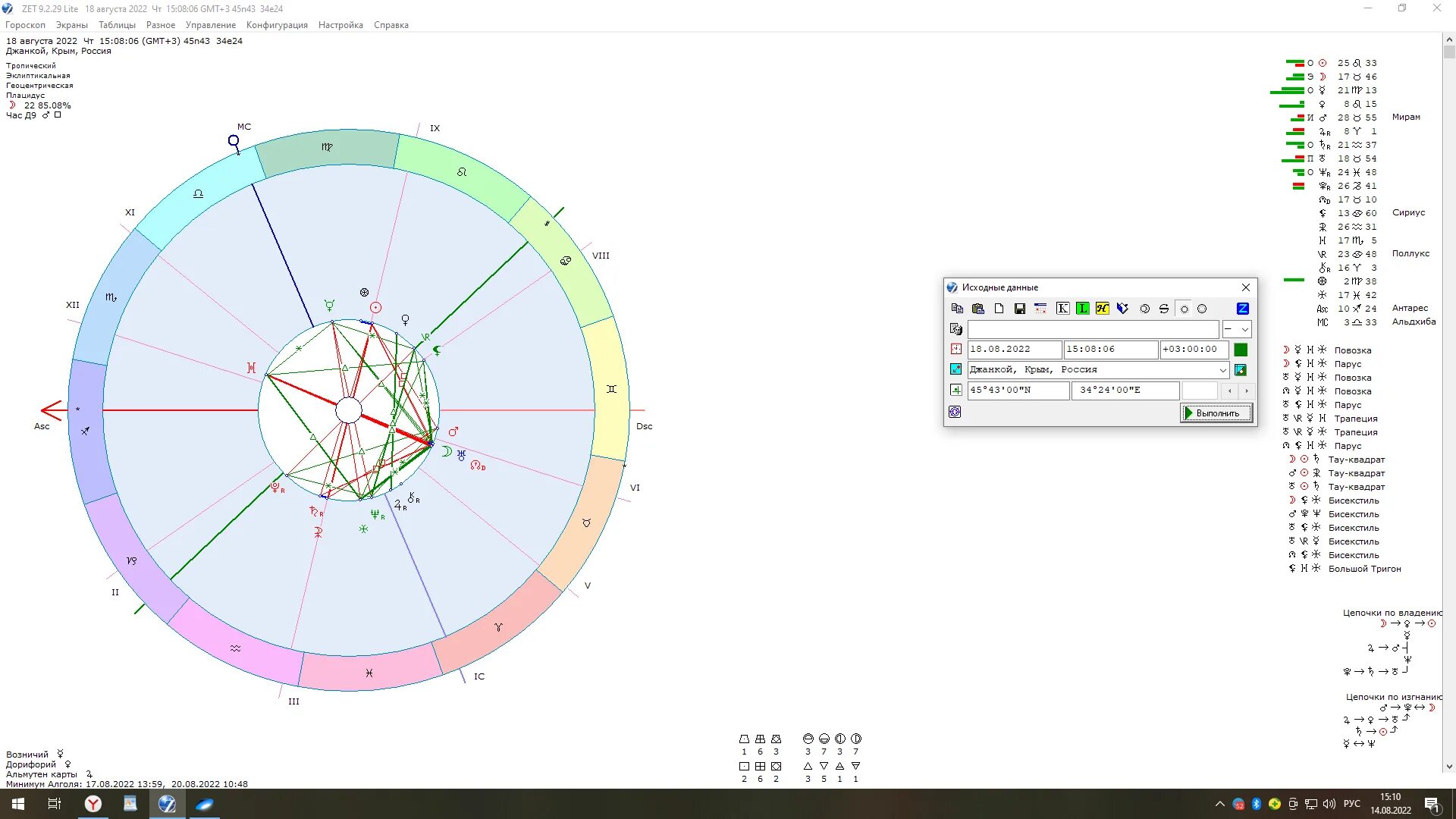Image resolution: width=1456 pixels, height=819 pixels.
Task: Click the map picker icon beside location
Action: point(1241,370)
